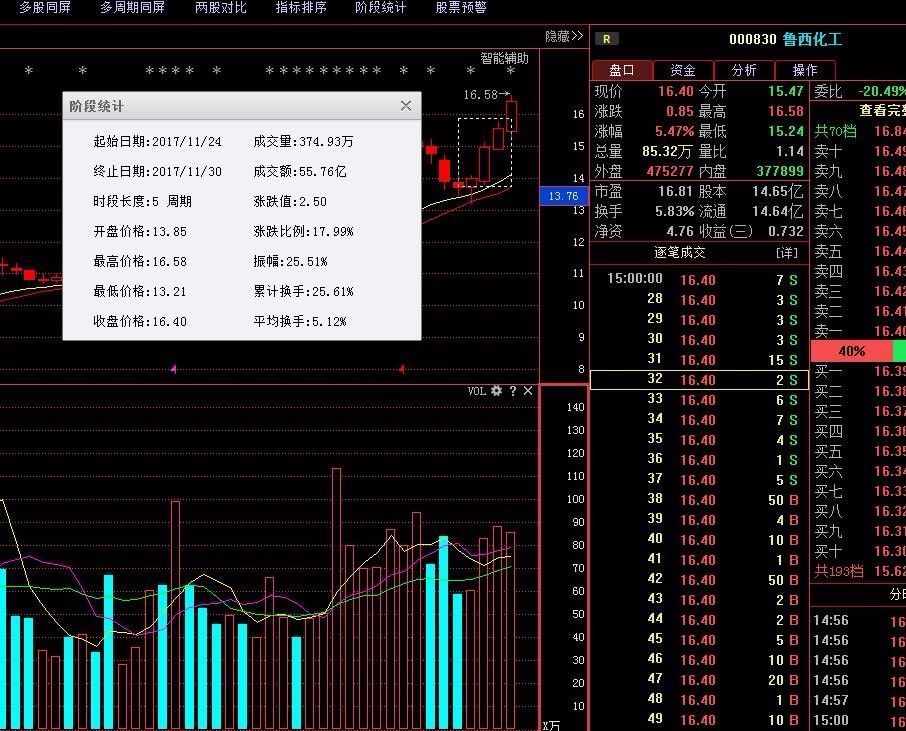Click the blue 13.76 price marker
906x731 pixels.
pos(563,196)
